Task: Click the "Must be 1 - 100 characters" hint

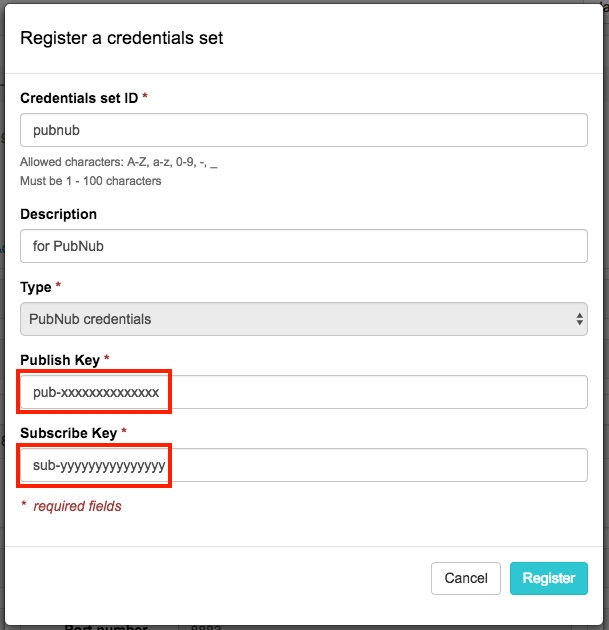Action: (x=91, y=181)
